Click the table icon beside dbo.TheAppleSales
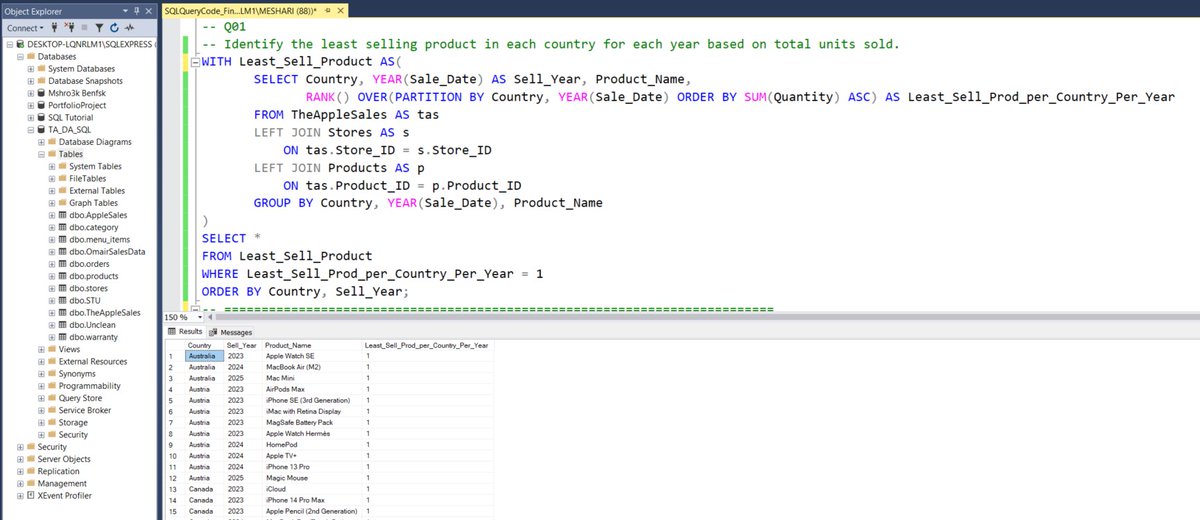Image resolution: width=1200 pixels, height=520 pixels. 62,313
